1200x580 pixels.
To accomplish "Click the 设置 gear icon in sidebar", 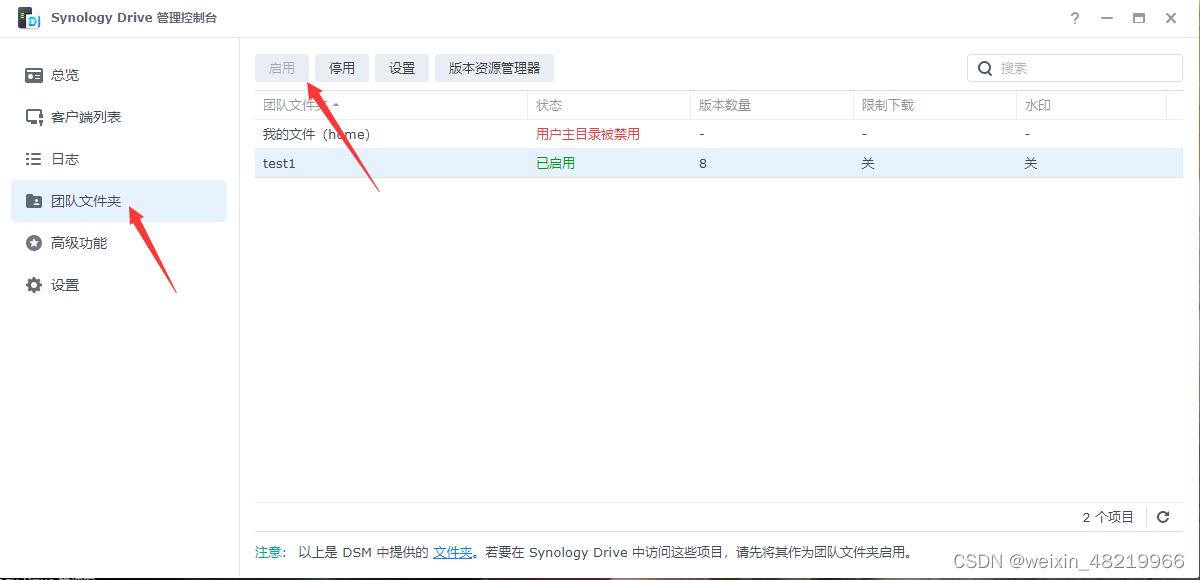I will (34, 285).
